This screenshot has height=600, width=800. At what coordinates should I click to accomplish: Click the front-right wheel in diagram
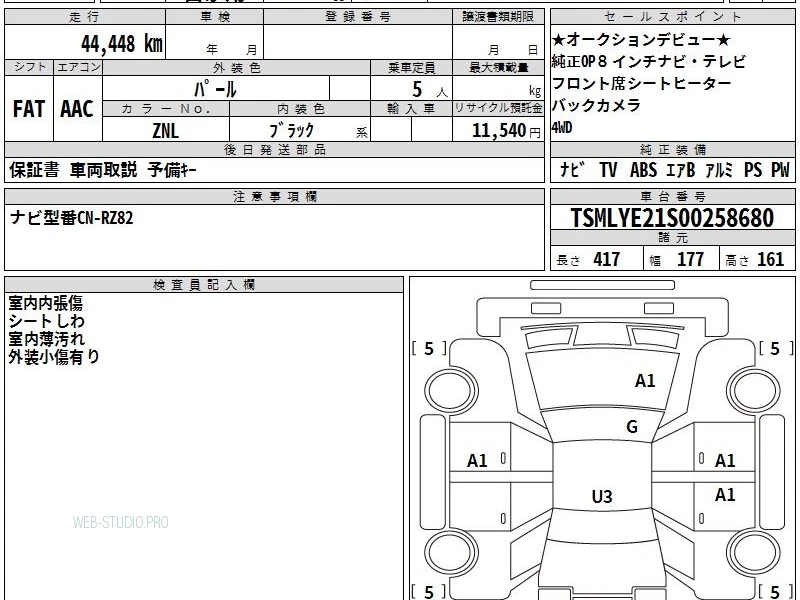[754, 391]
